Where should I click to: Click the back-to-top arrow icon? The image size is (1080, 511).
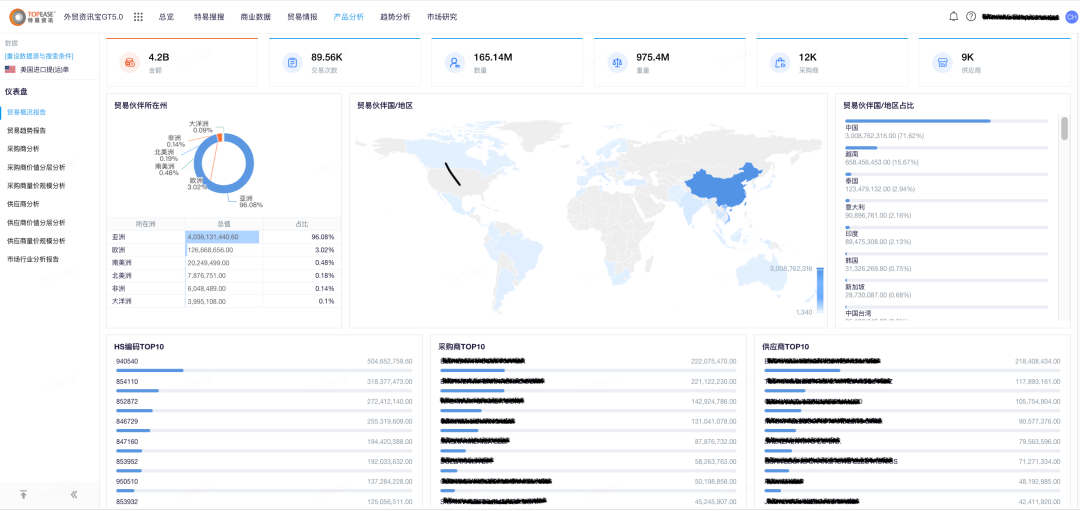23,494
